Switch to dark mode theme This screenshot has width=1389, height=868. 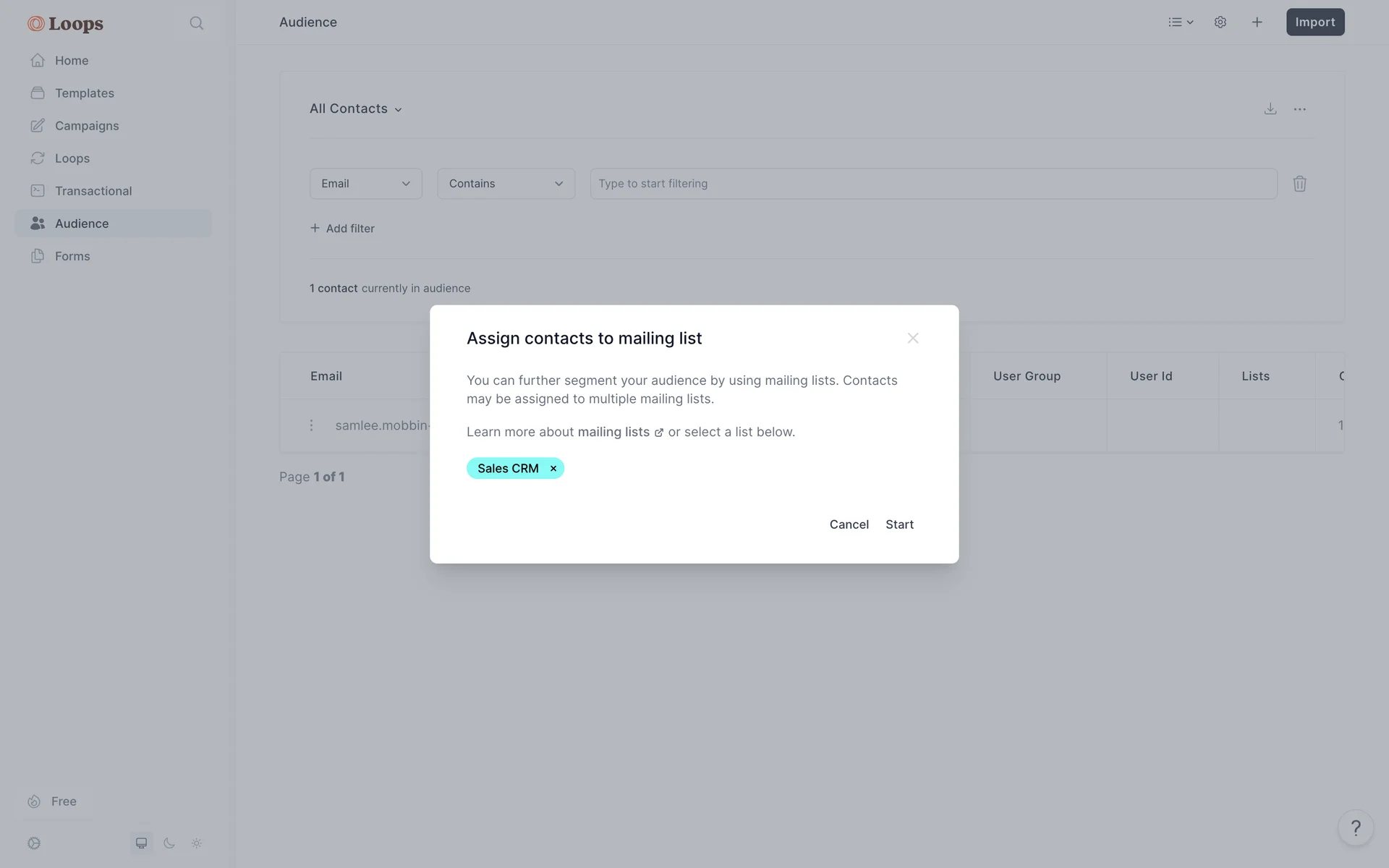tap(169, 843)
